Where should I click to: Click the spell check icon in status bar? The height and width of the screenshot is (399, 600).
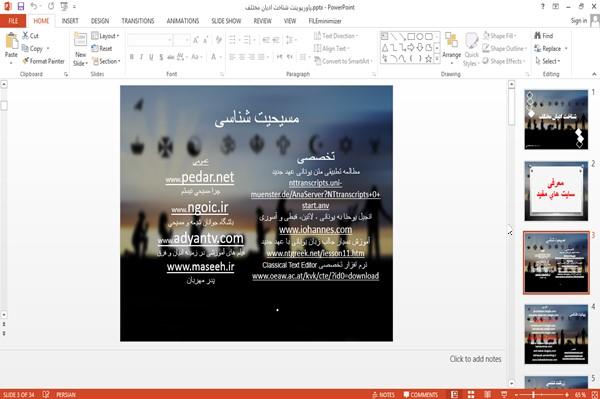pos(46,394)
